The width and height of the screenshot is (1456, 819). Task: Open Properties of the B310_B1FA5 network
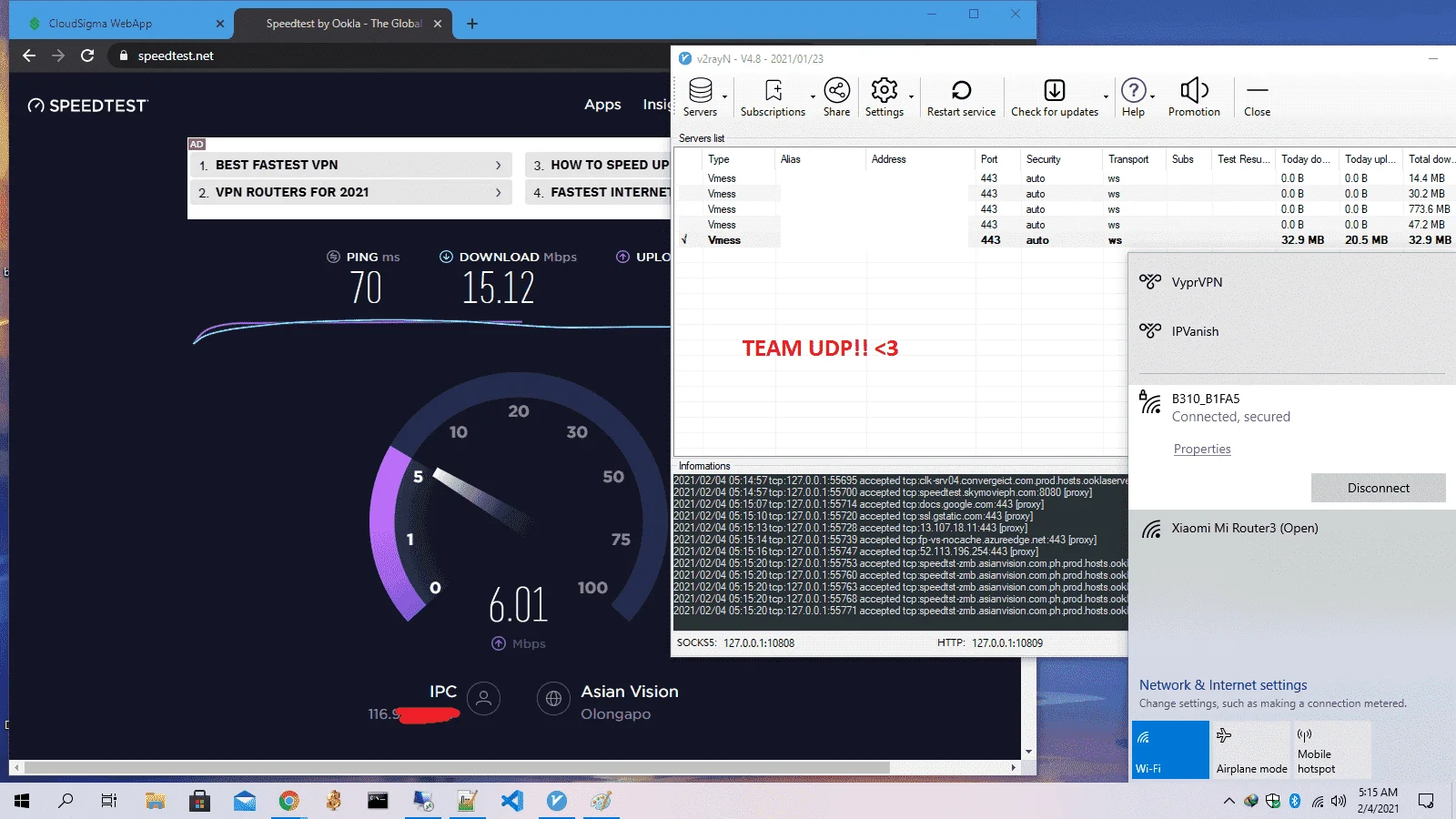[x=1202, y=449]
